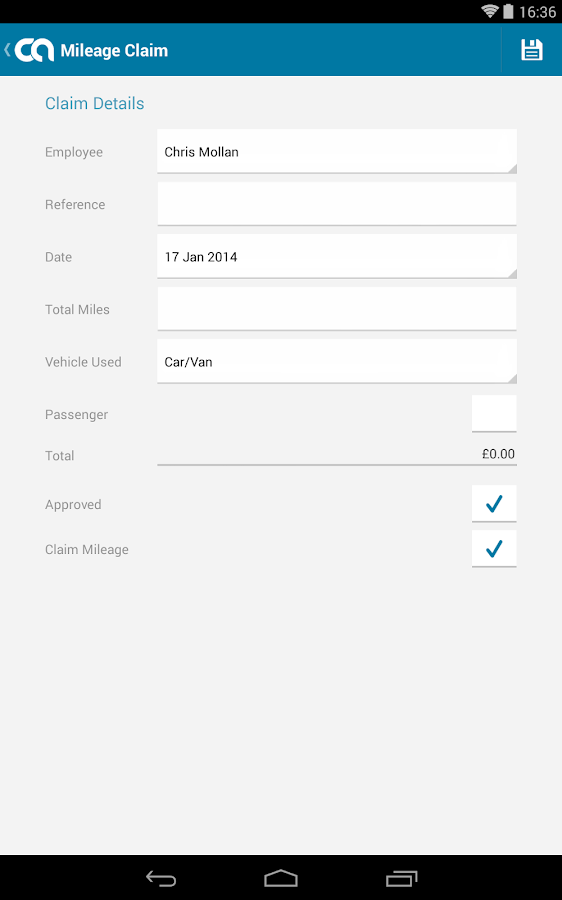Viewport: 562px width, 900px height.
Task: Uncheck the Approved checkbox
Action: click(494, 504)
